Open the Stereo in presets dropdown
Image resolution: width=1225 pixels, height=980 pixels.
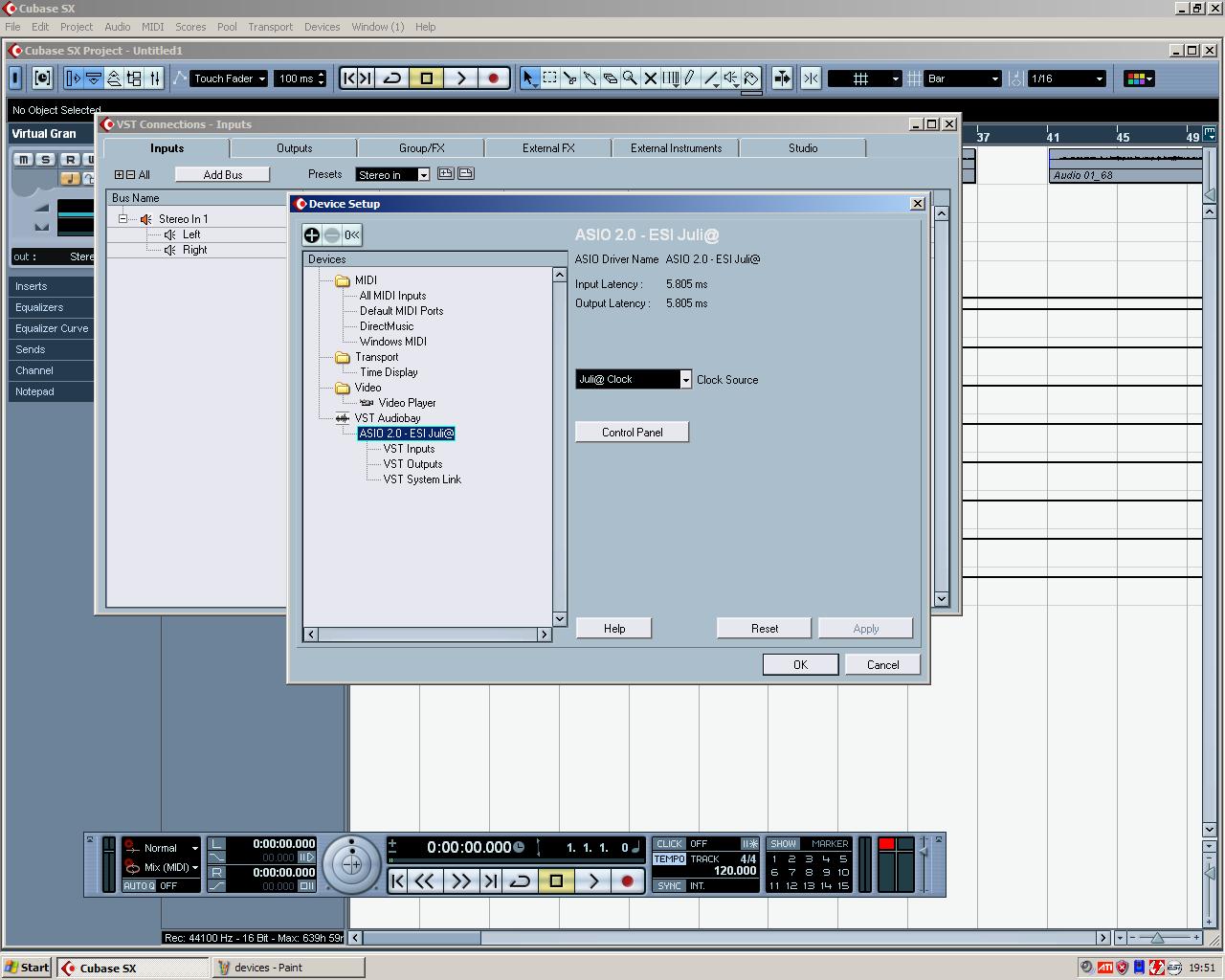[392, 174]
